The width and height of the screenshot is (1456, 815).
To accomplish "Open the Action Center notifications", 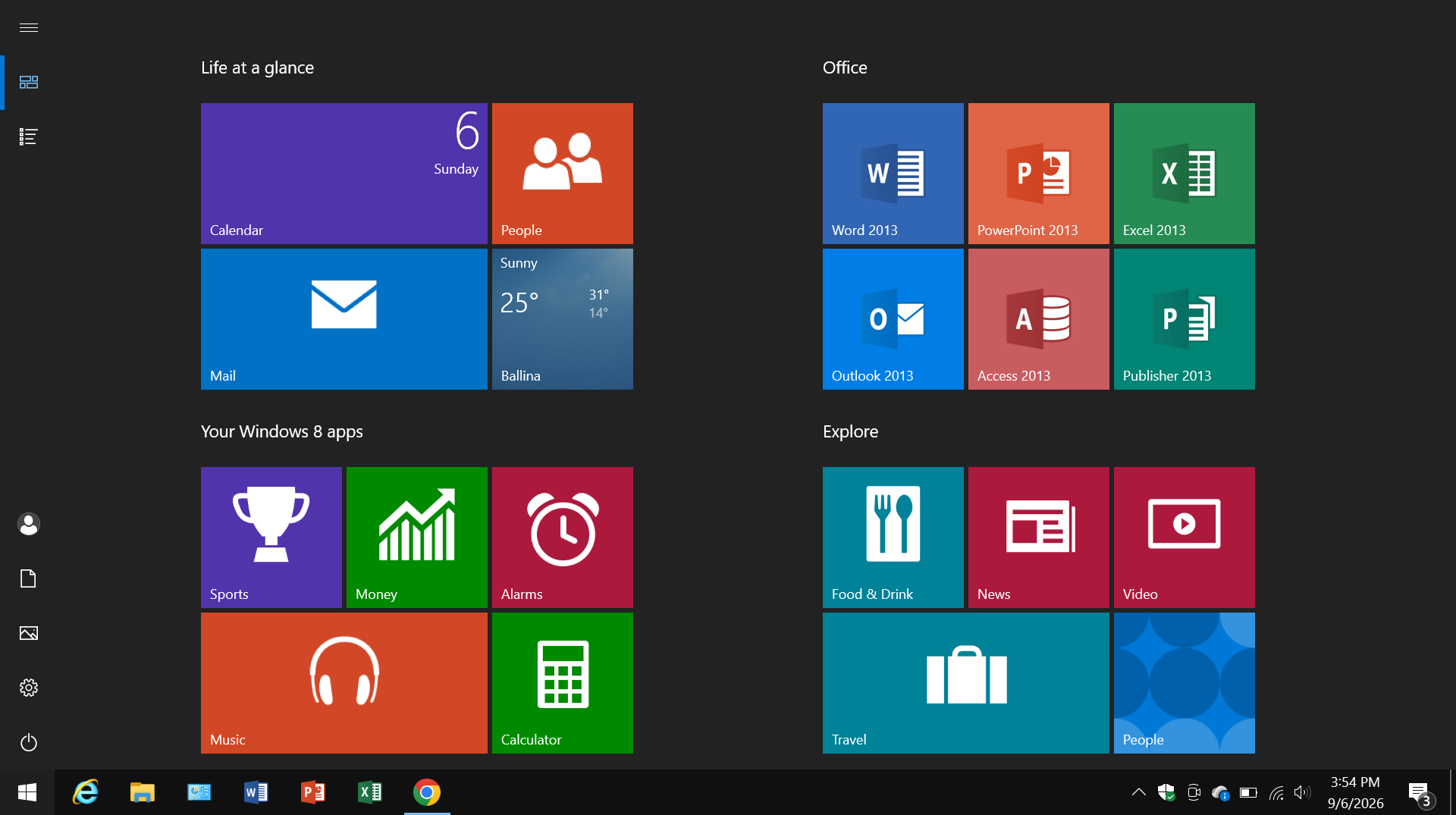I will coord(1420,794).
